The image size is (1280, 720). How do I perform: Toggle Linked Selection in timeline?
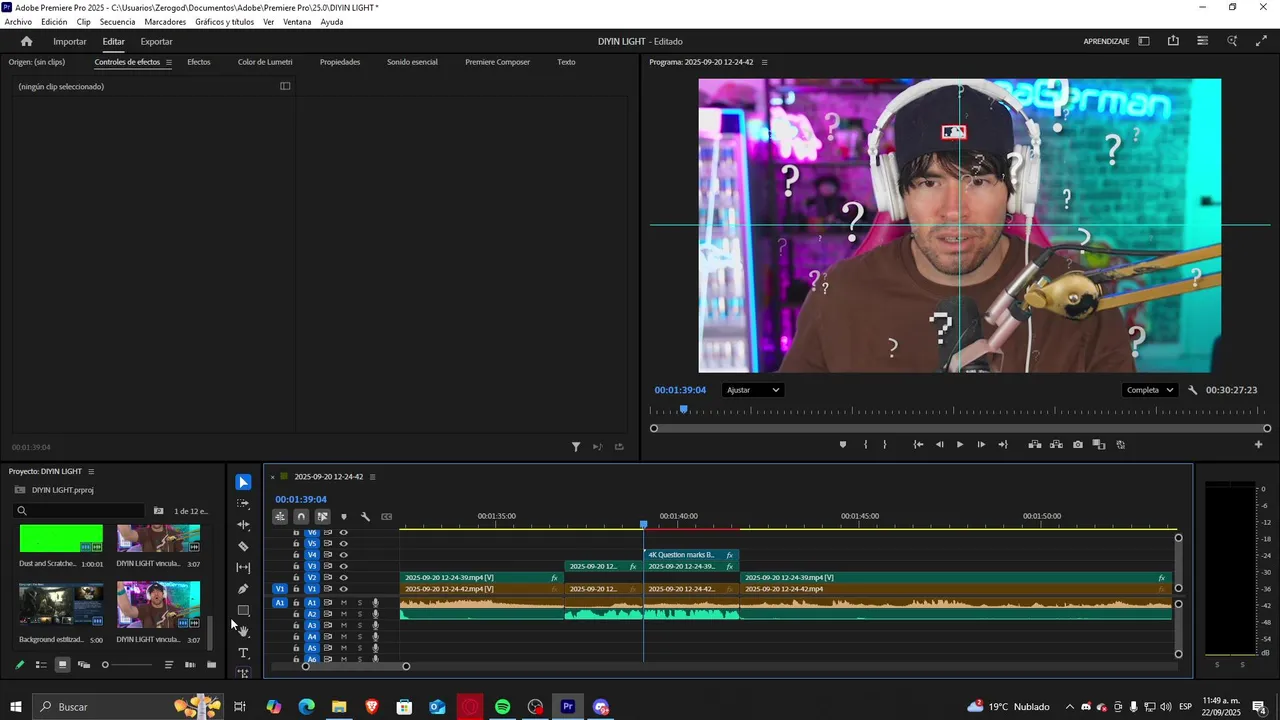point(322,517)
